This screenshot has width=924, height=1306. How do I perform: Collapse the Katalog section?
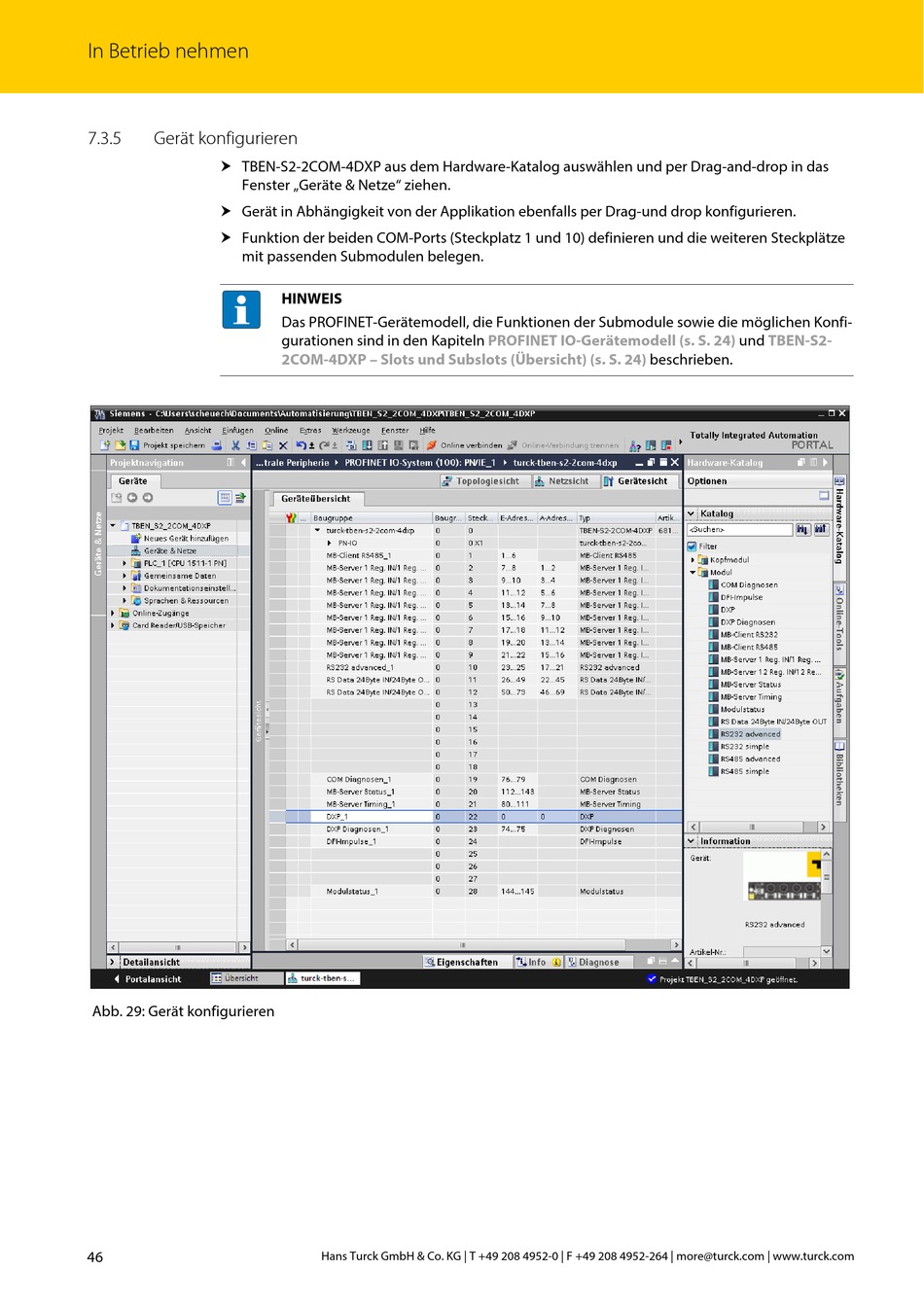692,513
